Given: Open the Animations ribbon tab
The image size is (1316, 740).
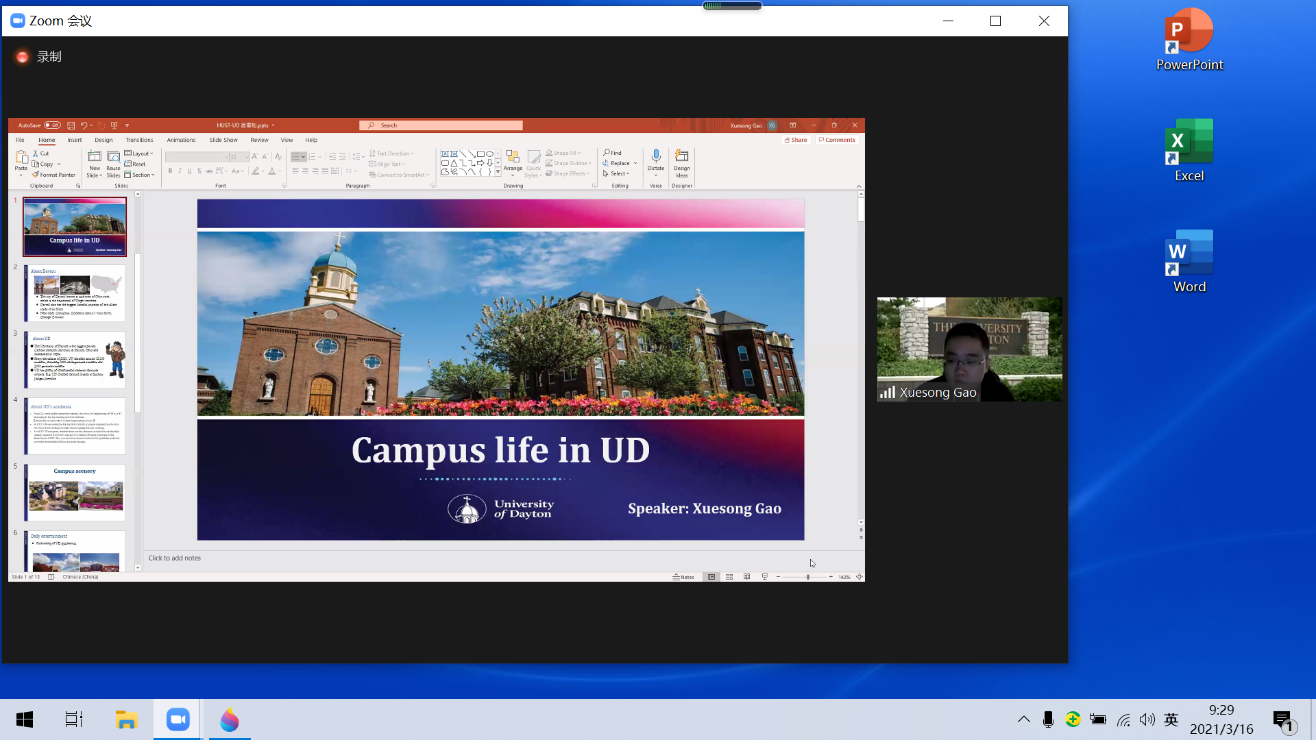Looking at the screenshot, I should (x=181, y=140).
